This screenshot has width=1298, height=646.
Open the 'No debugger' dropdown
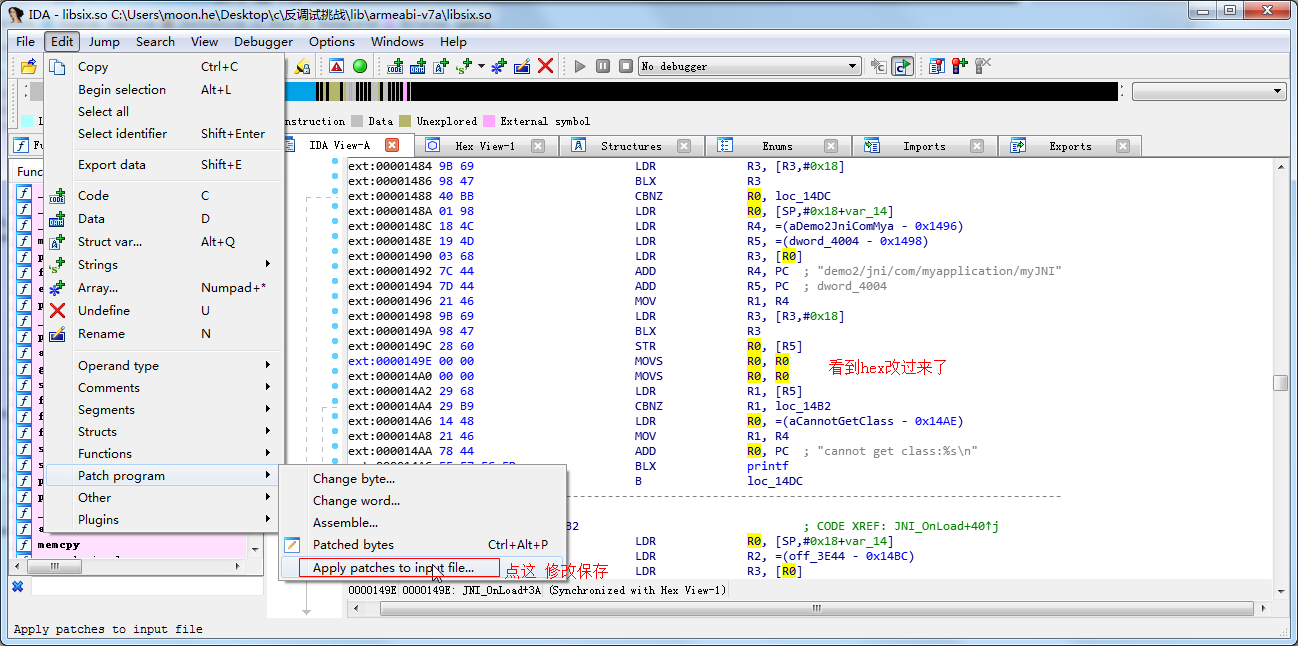750,66
